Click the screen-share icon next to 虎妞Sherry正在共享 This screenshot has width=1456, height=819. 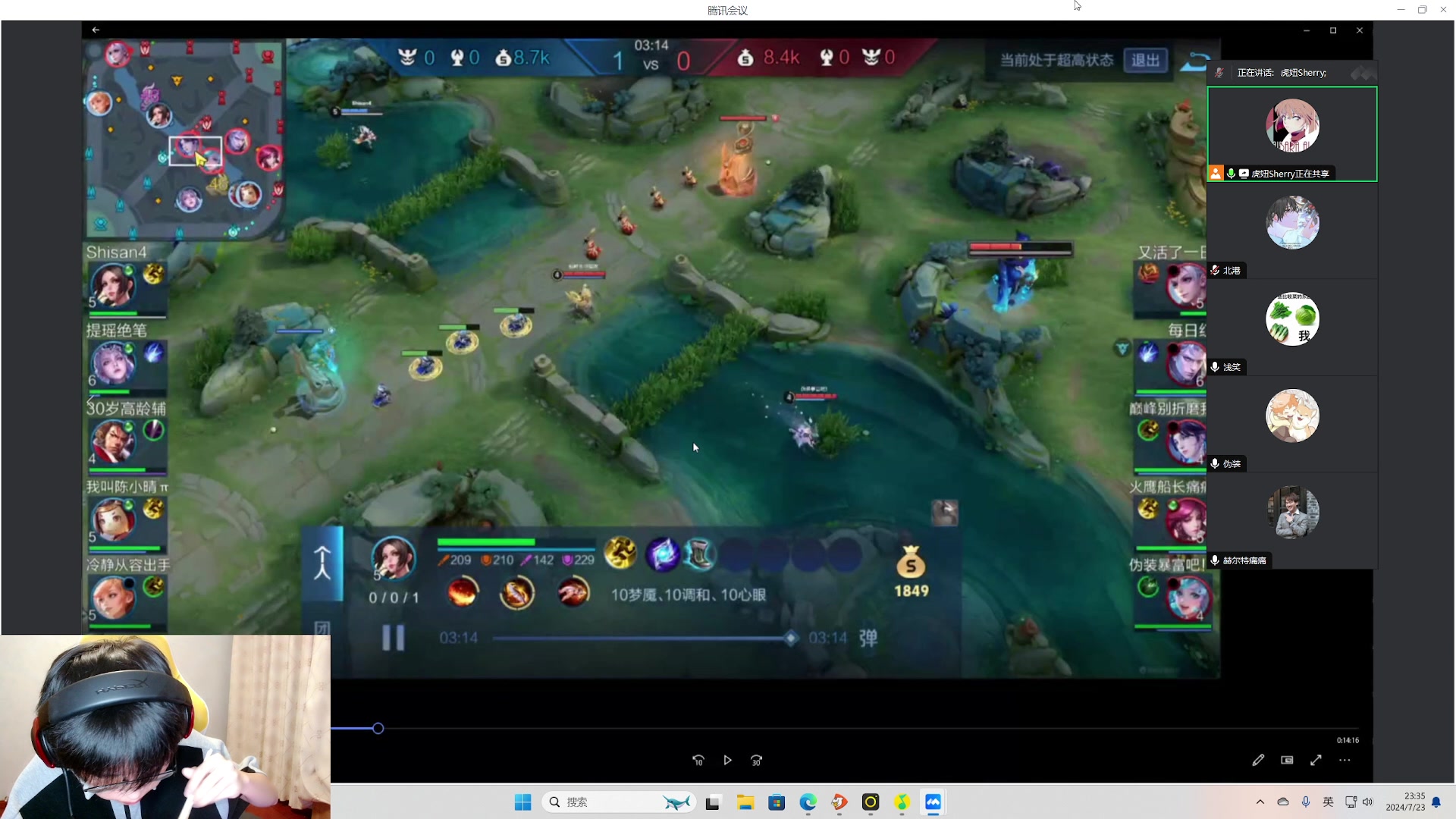click(x=1244, y=174)
